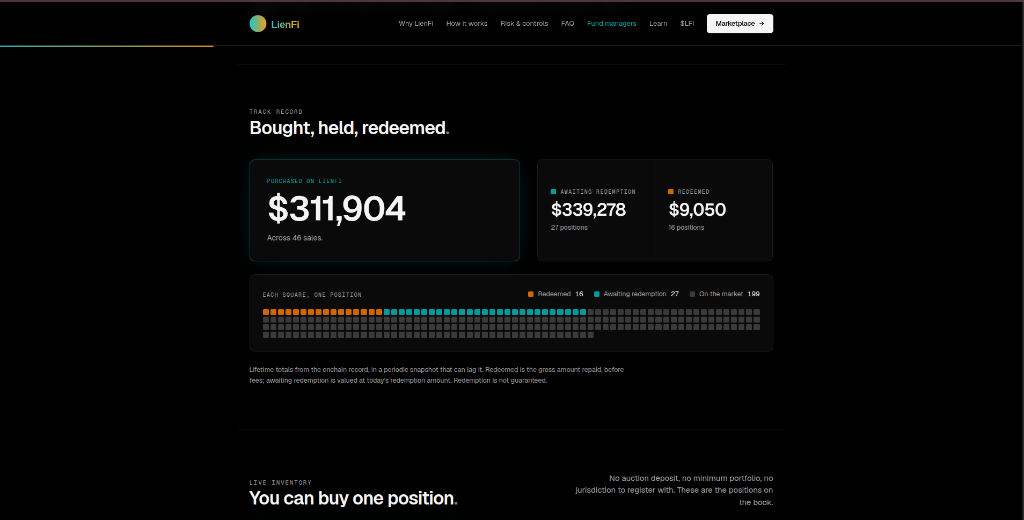Click the LienFi brand name text
The height and width of the screenshot is (520, 1024).
click(285, 24)
